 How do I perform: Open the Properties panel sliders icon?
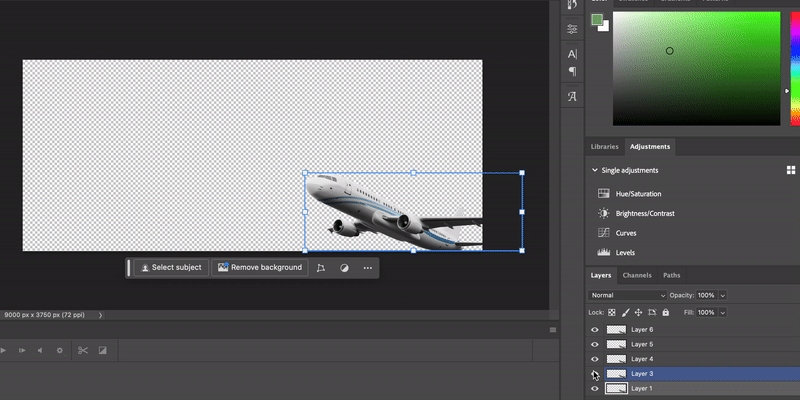coord(572,30)
